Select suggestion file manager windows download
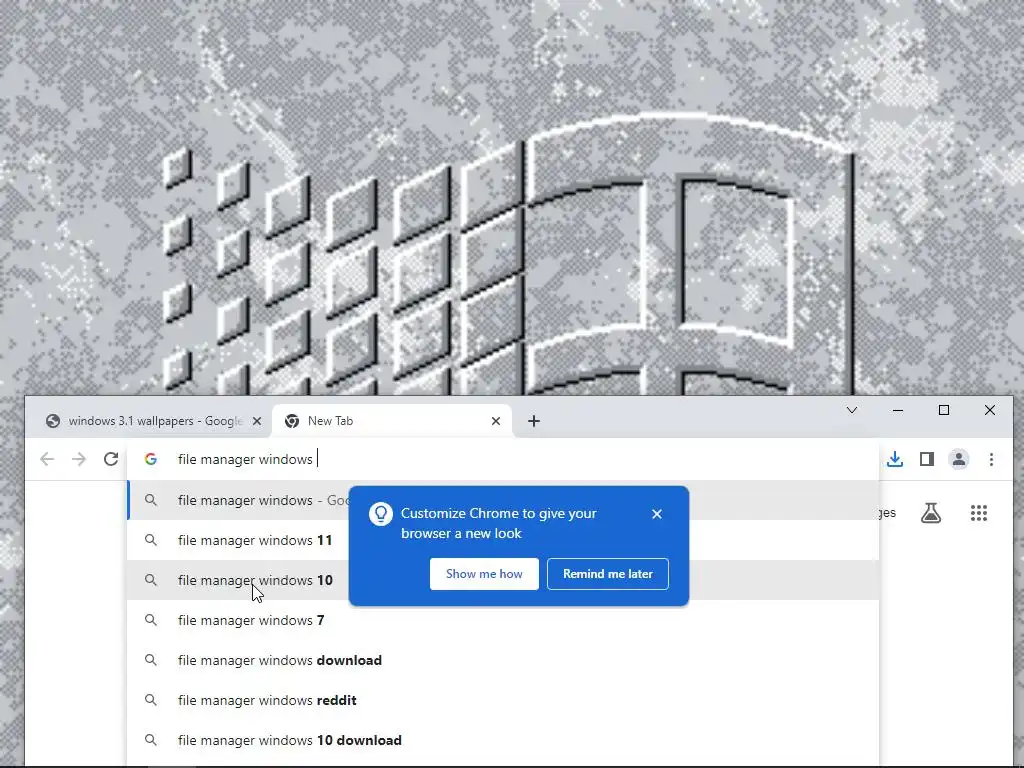Screen dimensions: 1024x768 point(503,660)
